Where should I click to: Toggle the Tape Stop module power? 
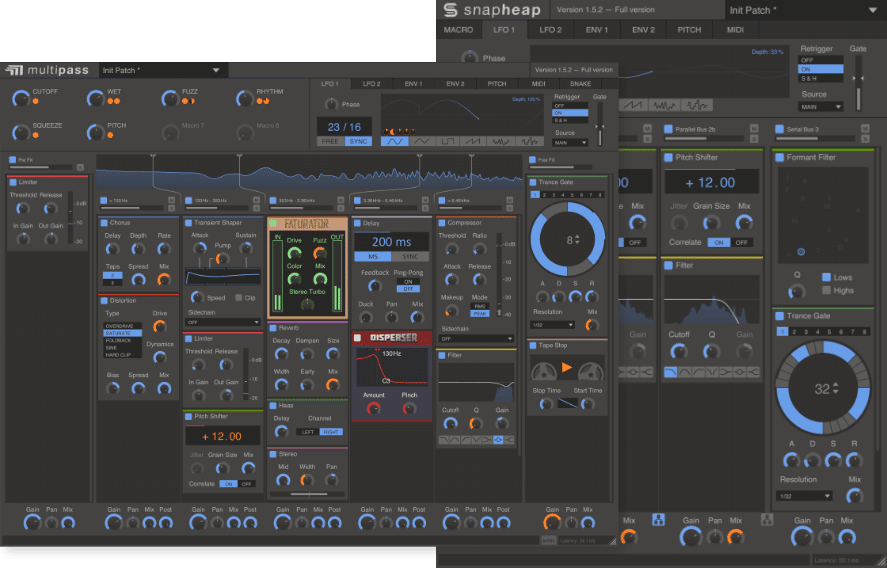(x=532, y=345)
